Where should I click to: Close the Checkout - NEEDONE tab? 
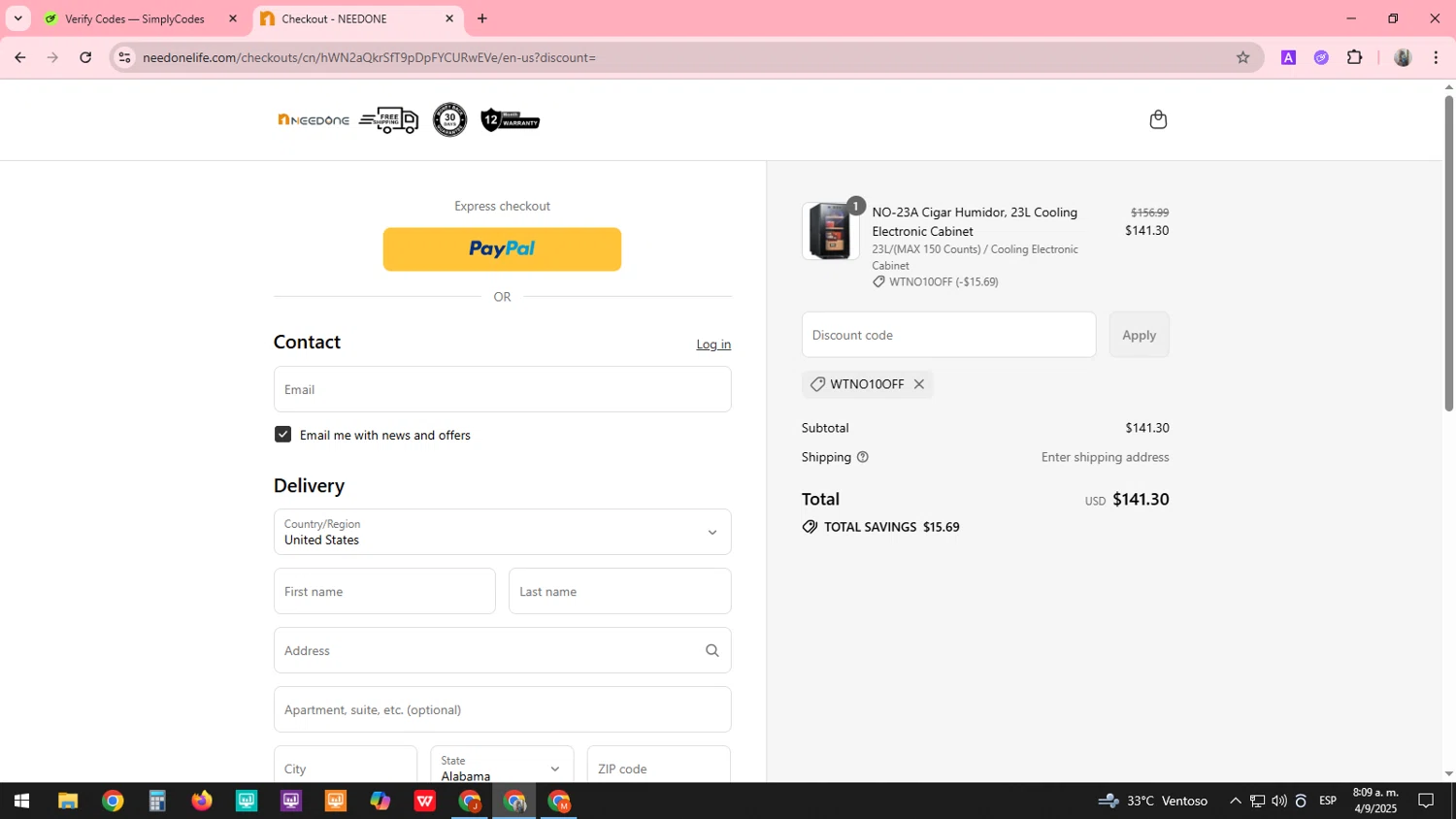449,18
